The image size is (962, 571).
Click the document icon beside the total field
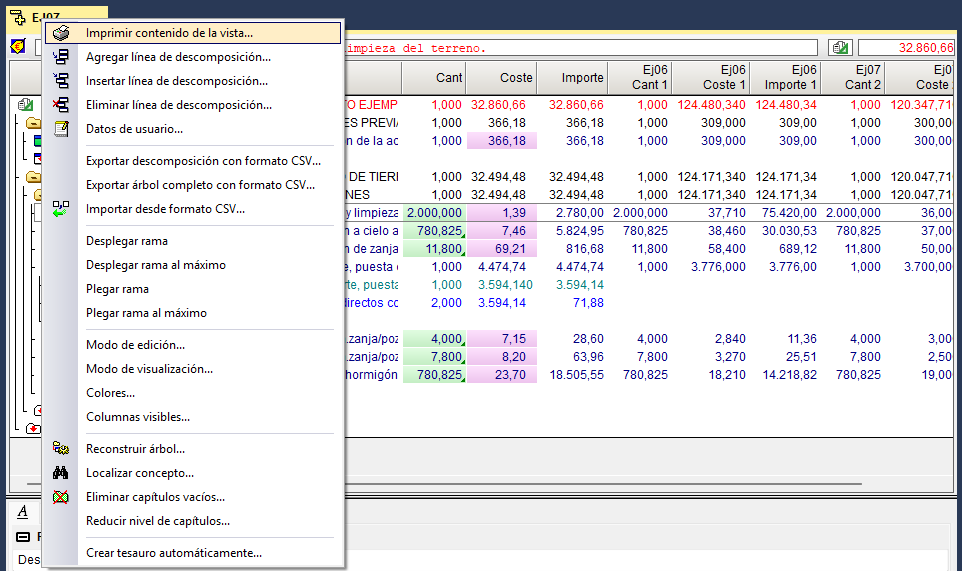(840, 47)
